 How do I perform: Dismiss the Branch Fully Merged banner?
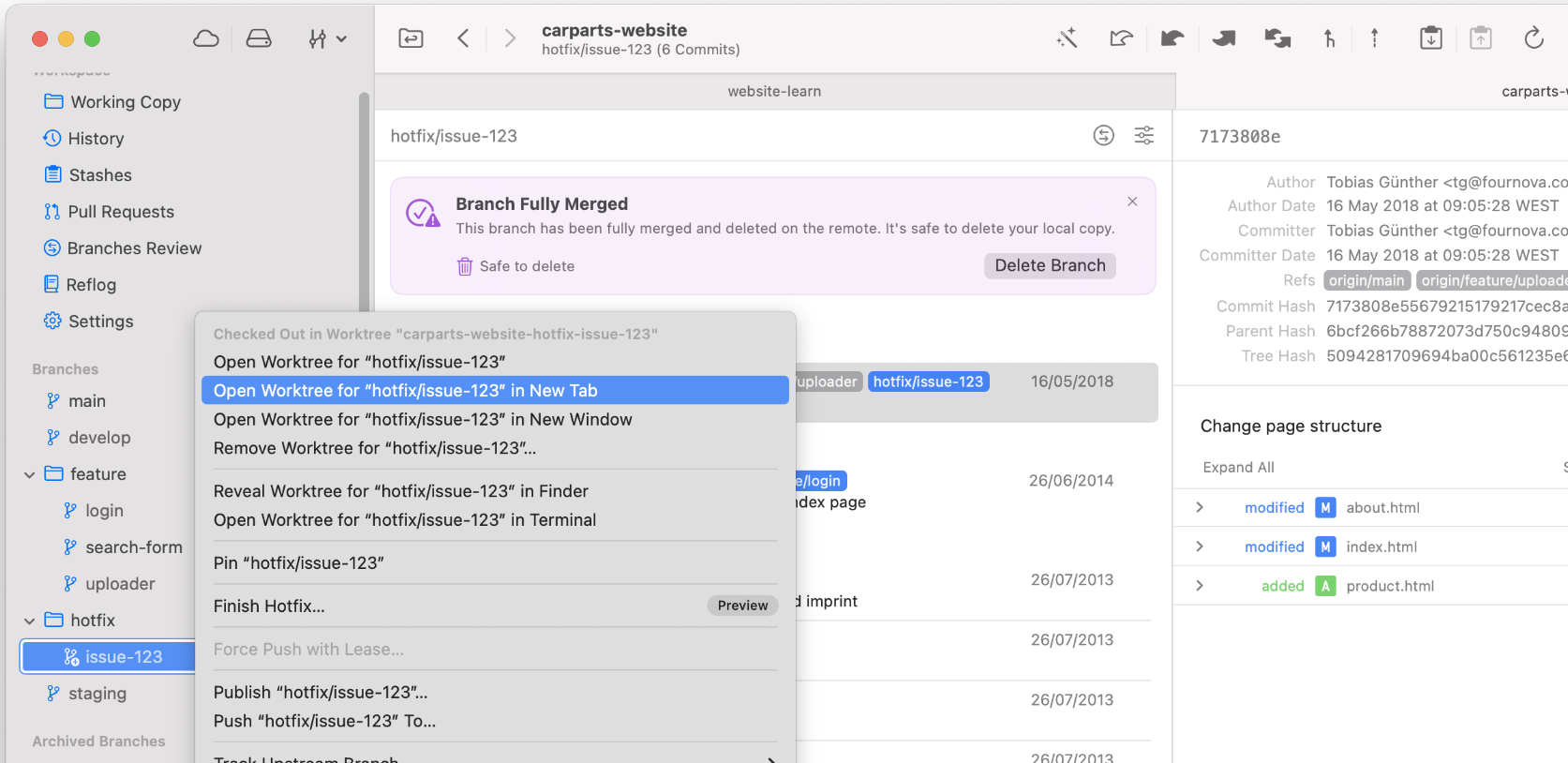(1132, 202)
